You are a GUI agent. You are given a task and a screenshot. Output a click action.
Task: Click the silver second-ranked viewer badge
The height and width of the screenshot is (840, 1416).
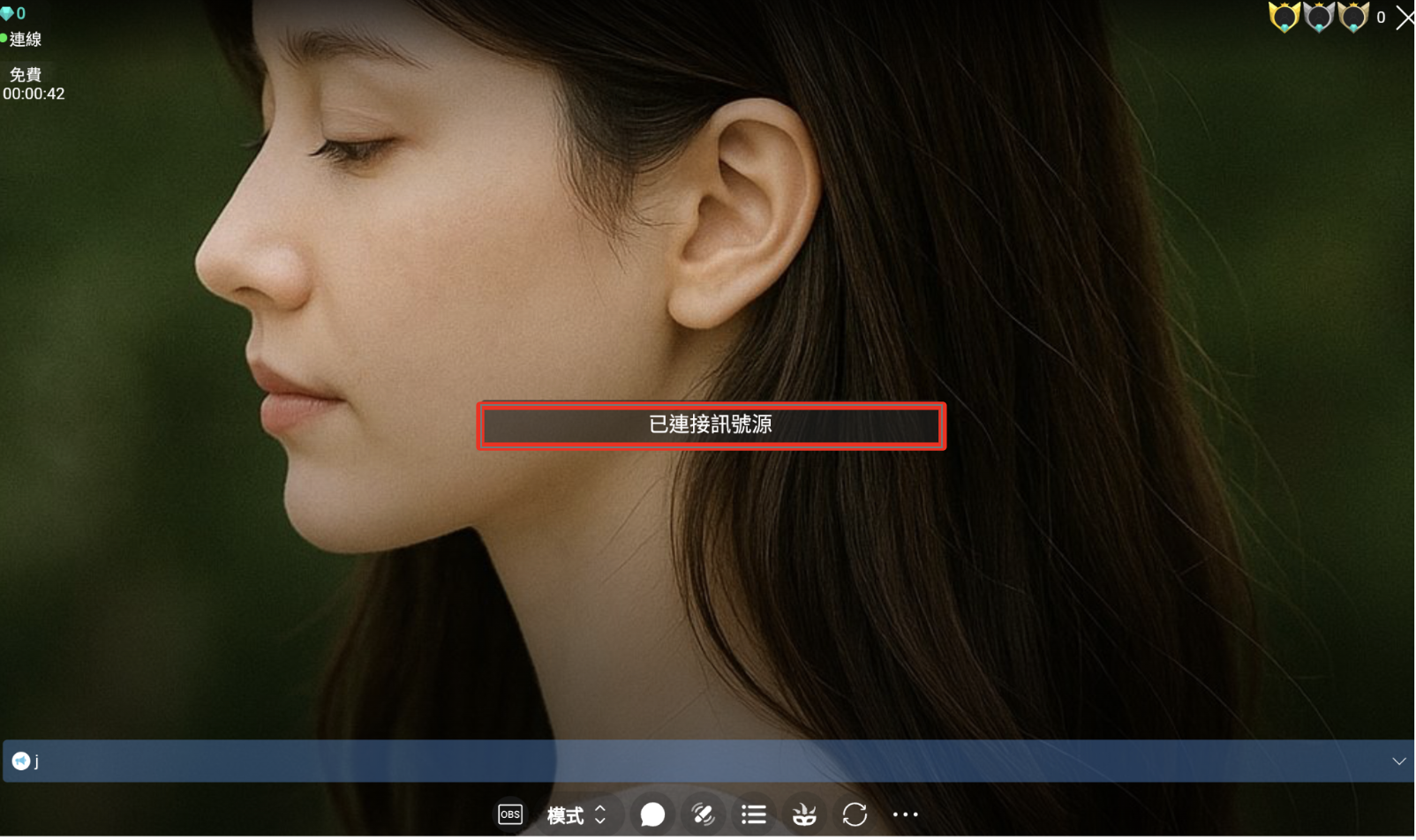(x=1318, y=17)
